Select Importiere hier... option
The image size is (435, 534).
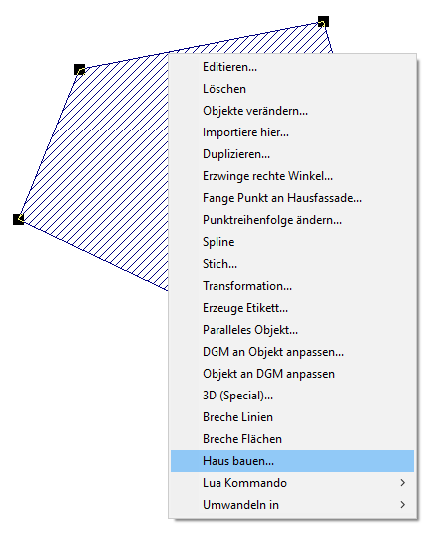[292, 132]
